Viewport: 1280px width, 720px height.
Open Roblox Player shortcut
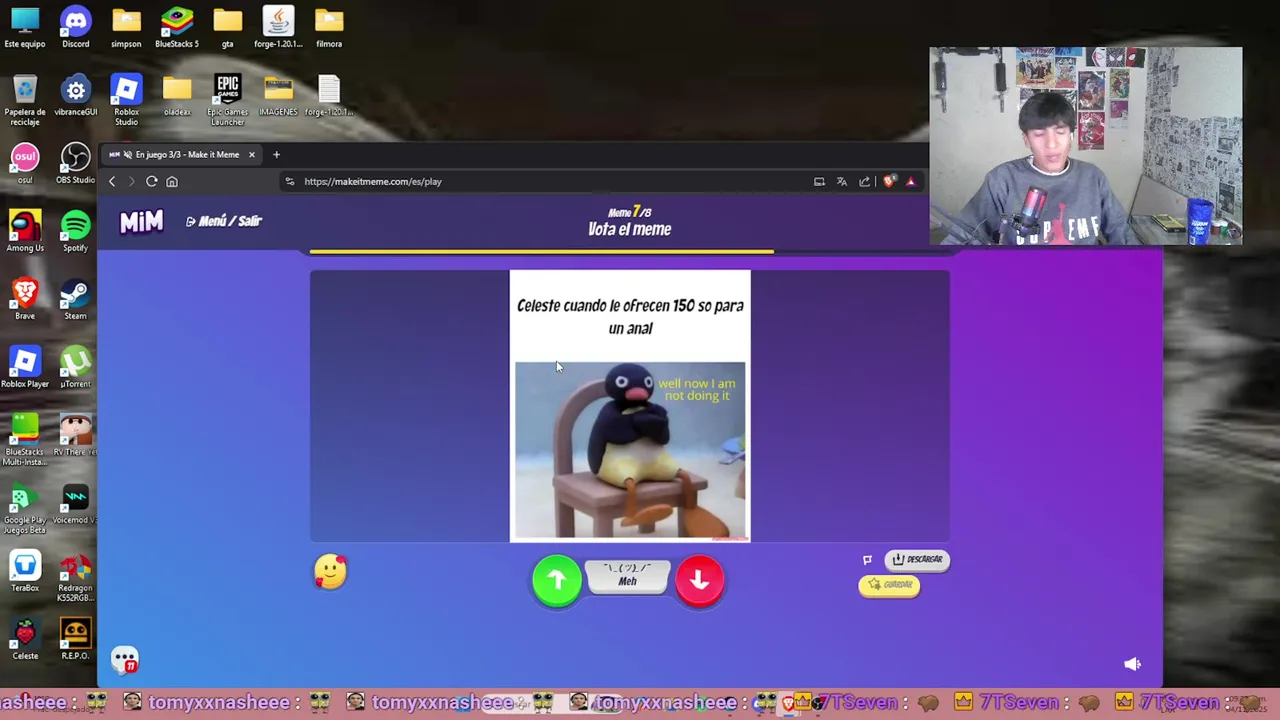25,367
